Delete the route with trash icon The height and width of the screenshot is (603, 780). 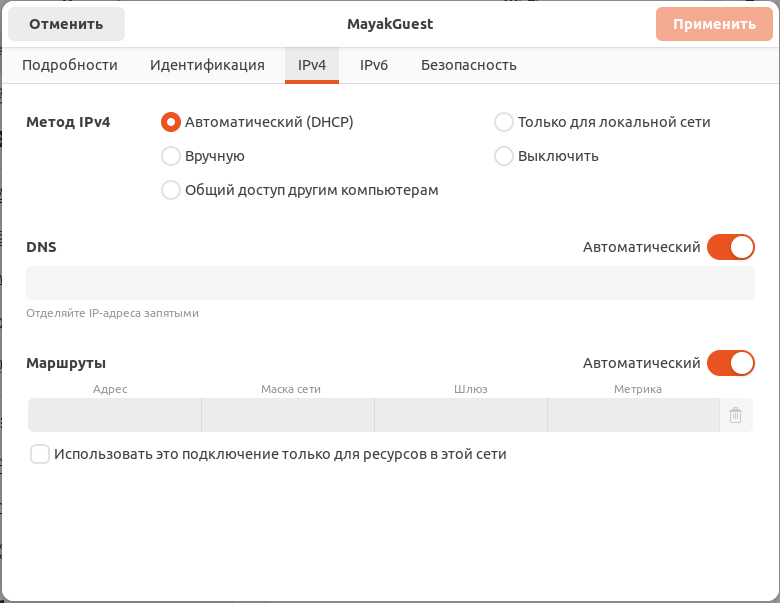pyautogui.click(x=736, y=415)
